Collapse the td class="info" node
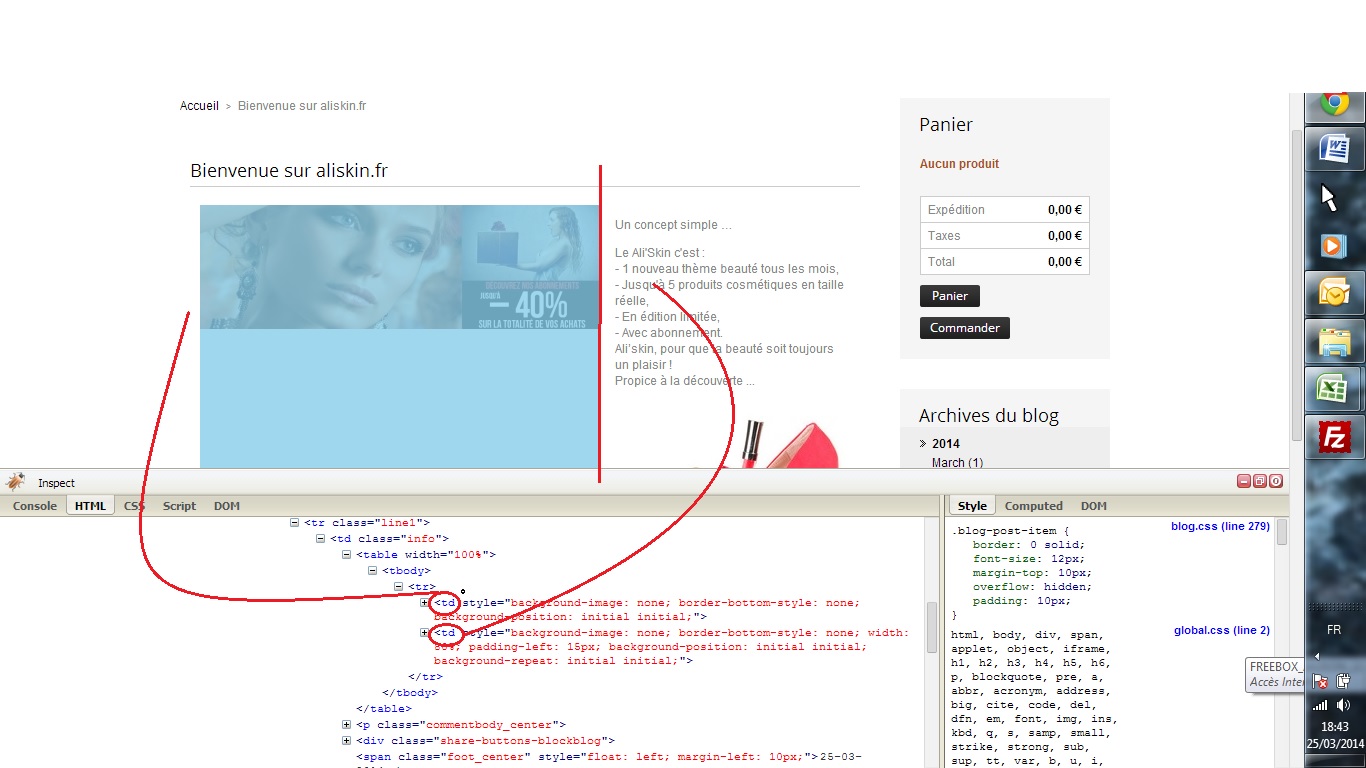The width and height of the screenshot is (1366, 768). 321,538
